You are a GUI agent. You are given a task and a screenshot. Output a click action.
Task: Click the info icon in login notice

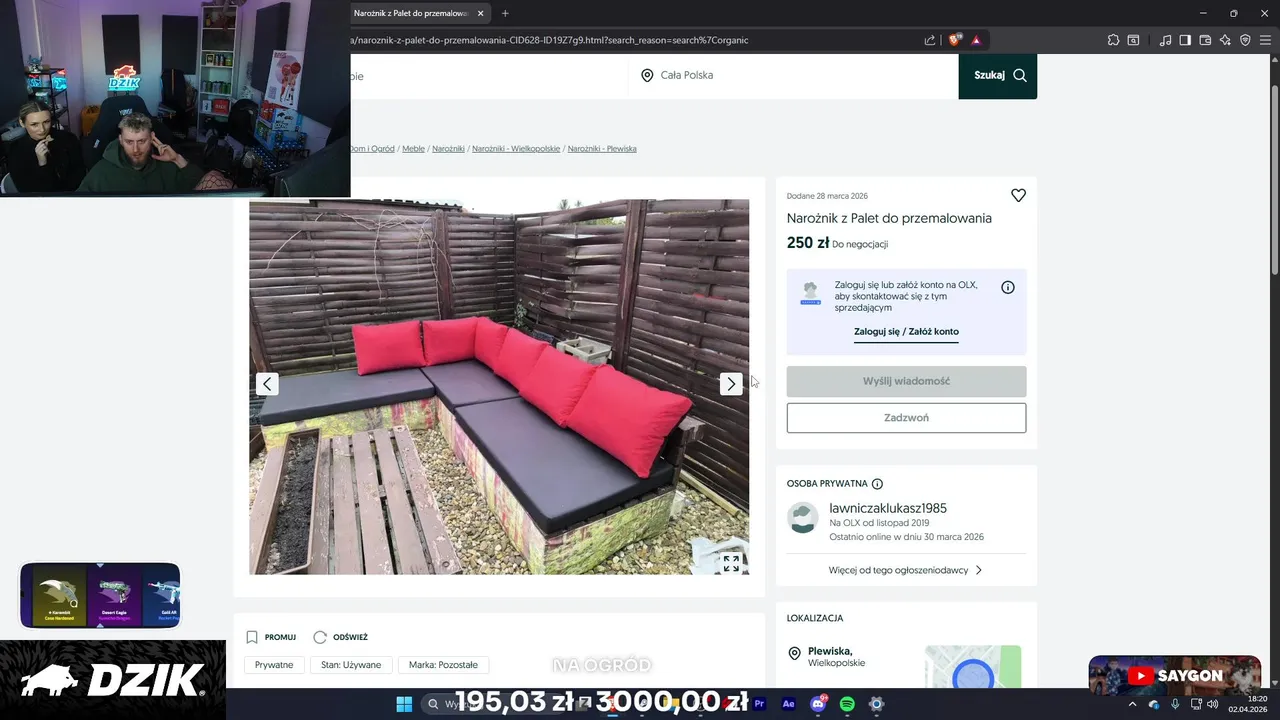click(x=1008, y=287)
